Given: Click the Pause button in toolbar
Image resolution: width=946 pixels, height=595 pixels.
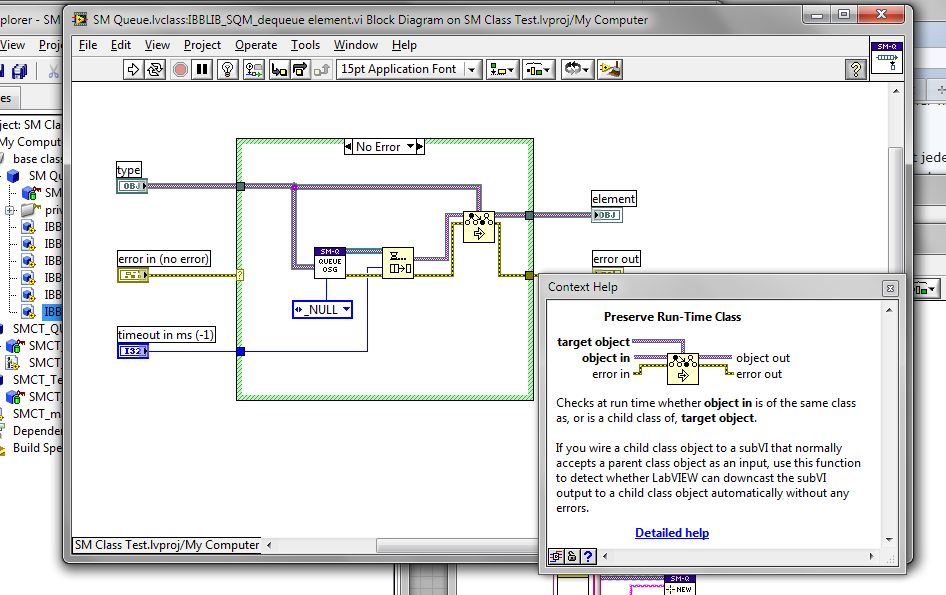Looking at the screenshot, I should (202, 69).
